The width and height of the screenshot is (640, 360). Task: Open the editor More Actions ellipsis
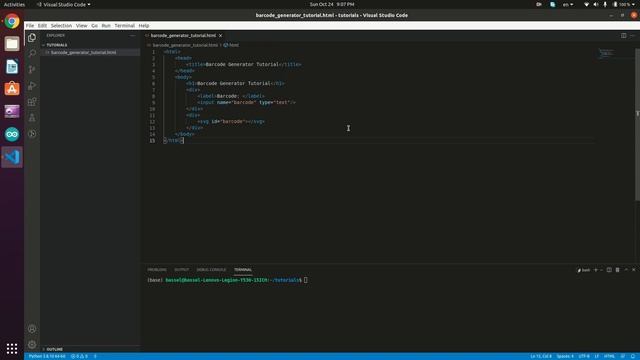(x=632, y=36)
